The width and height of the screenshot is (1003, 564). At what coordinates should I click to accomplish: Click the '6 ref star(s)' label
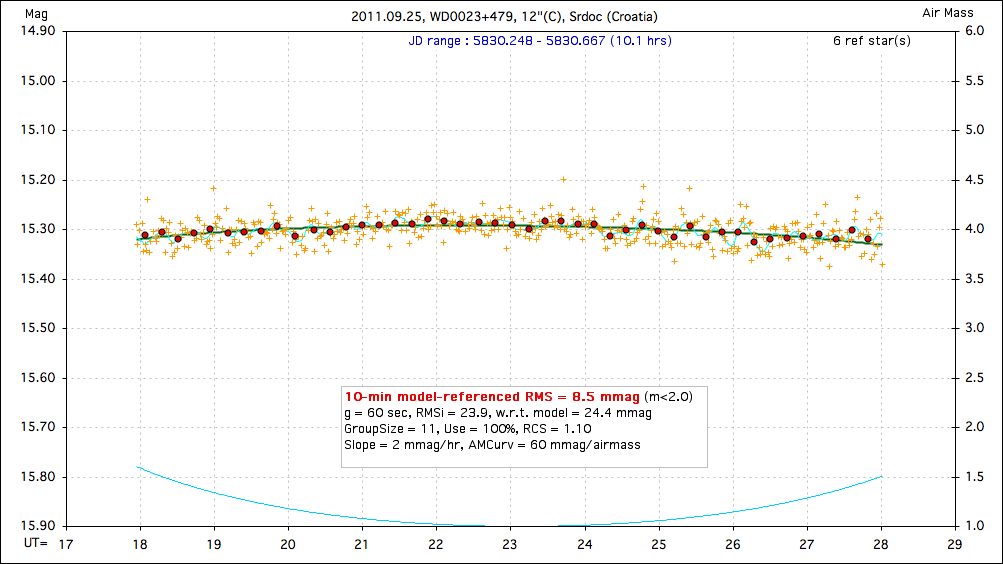[872, 41]
